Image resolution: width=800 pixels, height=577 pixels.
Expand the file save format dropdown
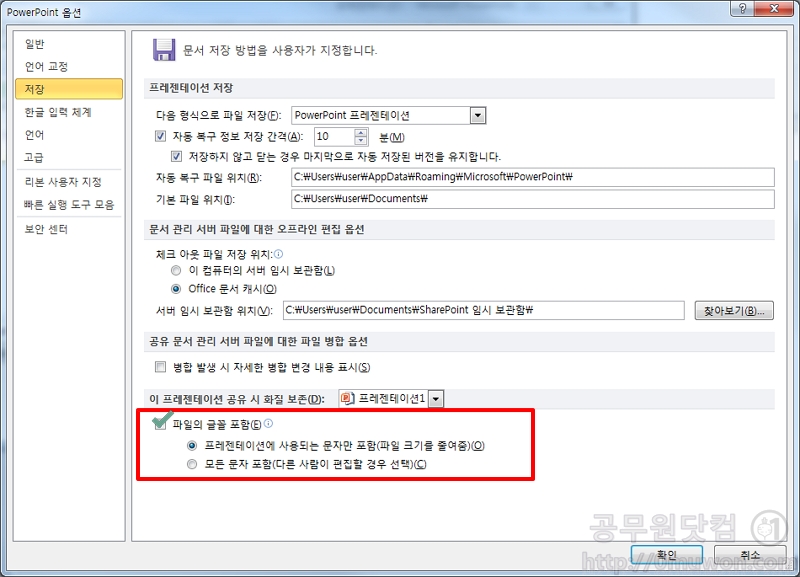(478, 116)
